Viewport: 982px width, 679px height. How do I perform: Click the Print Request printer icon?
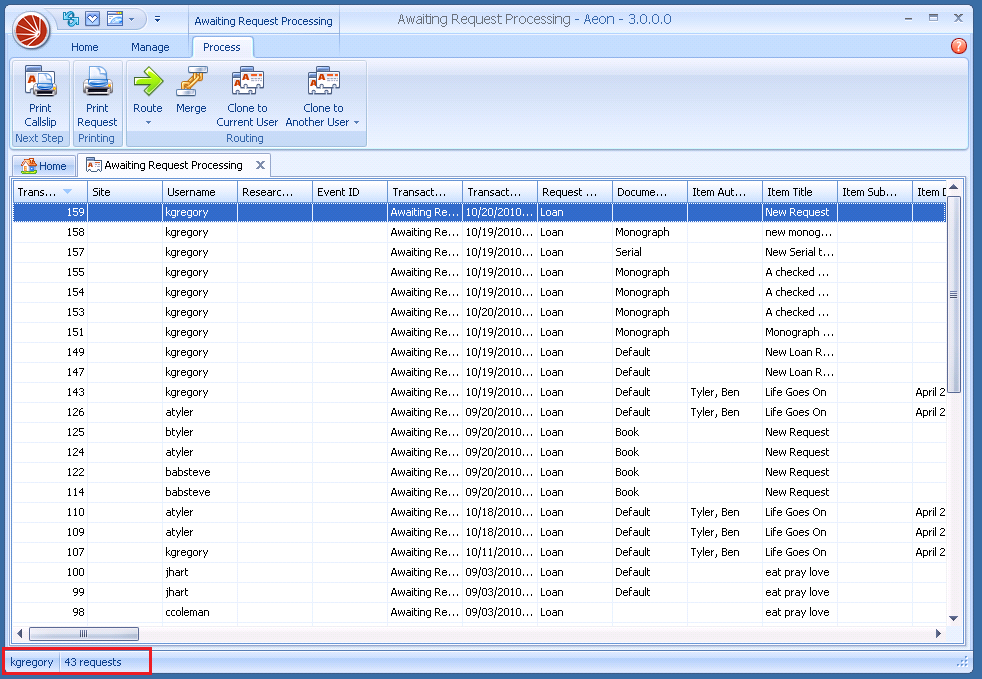point(97,82)
